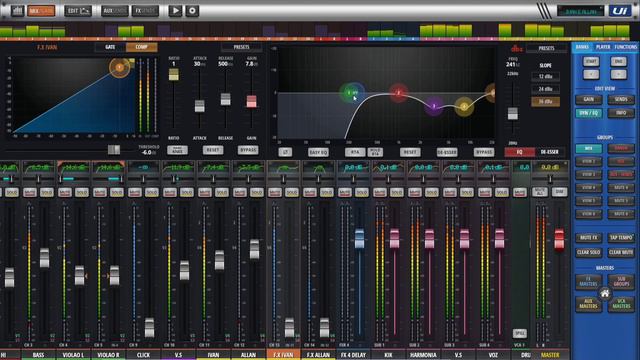Image resolution: width=640 pixels, height=360 pixels.
Task: Mute the KIK subgroup
Action: [380, 192]
